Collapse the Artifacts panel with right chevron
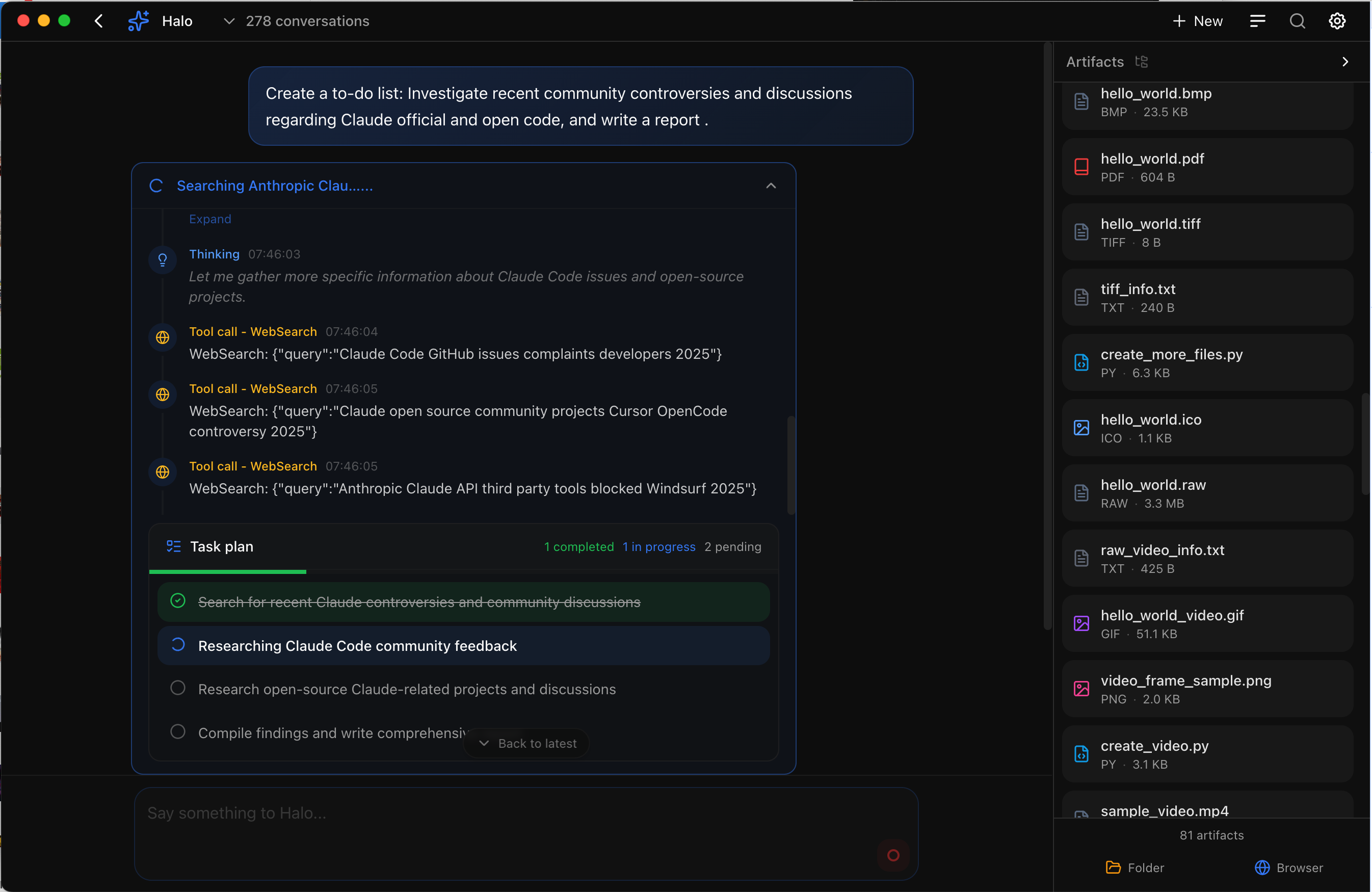This screenshot has height=892, width=1372. coord(1345,62)
